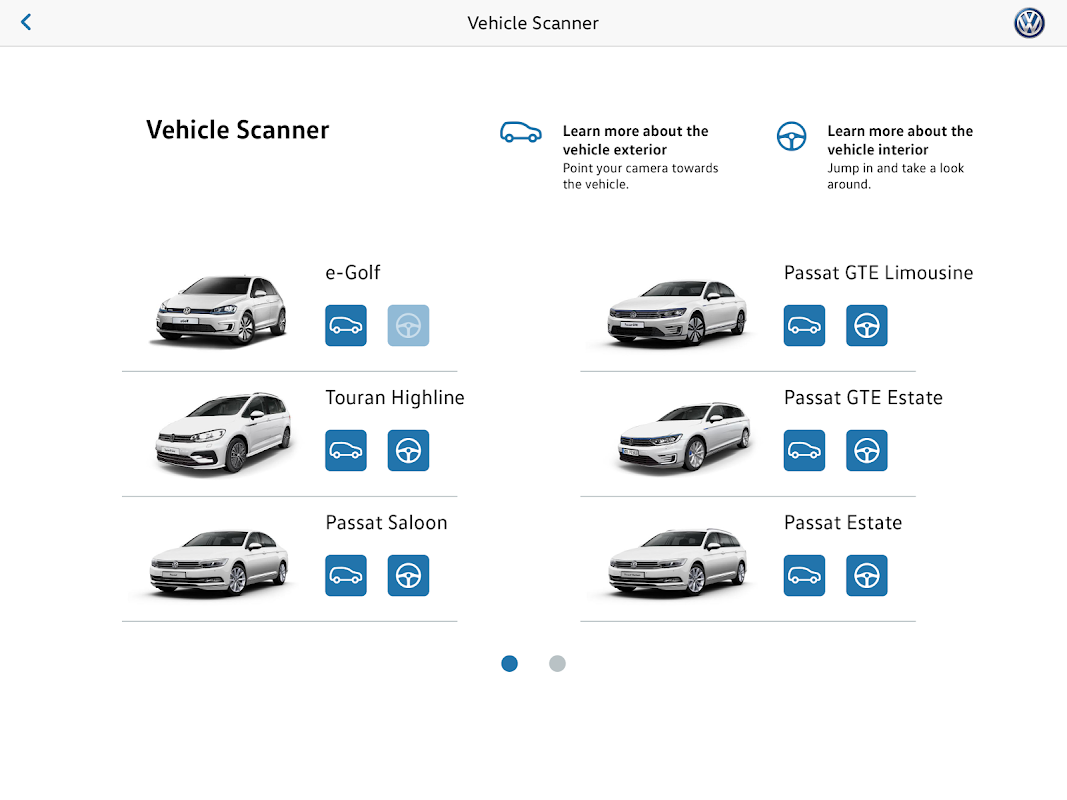Click 'Jump in and take a look around.'

tap(896, 176)
